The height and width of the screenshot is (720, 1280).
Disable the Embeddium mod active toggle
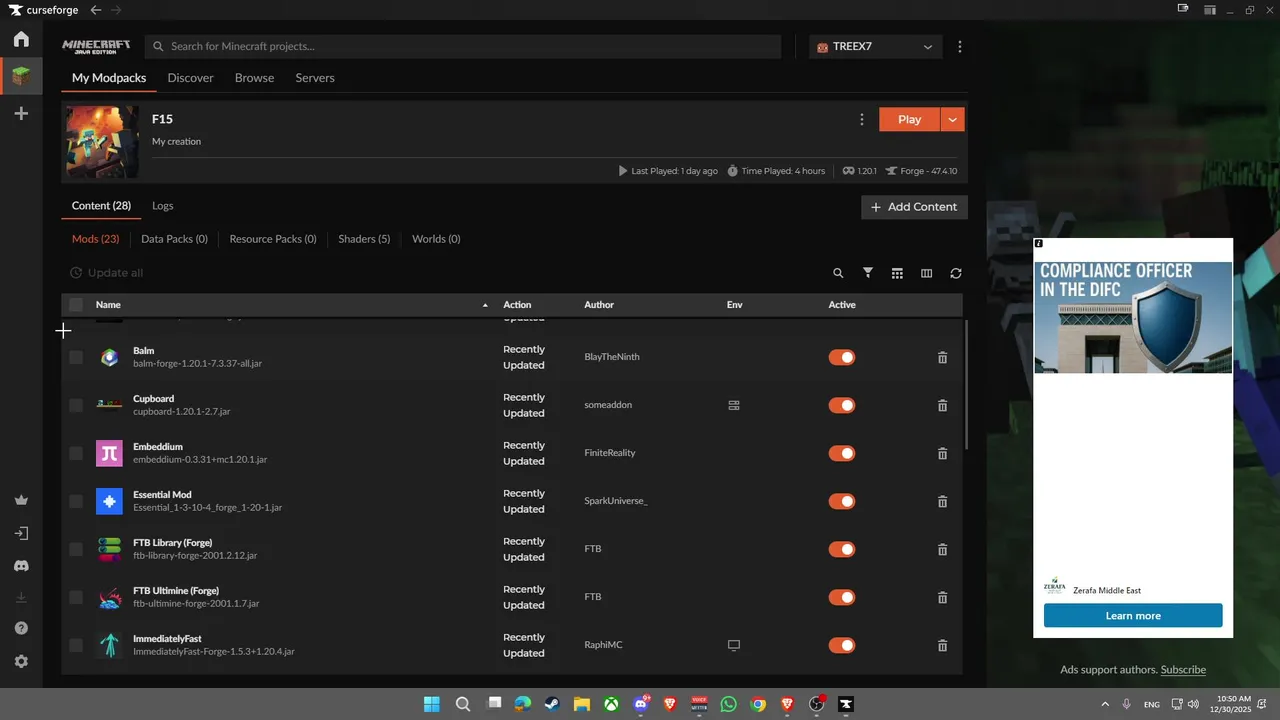point(842,453)
